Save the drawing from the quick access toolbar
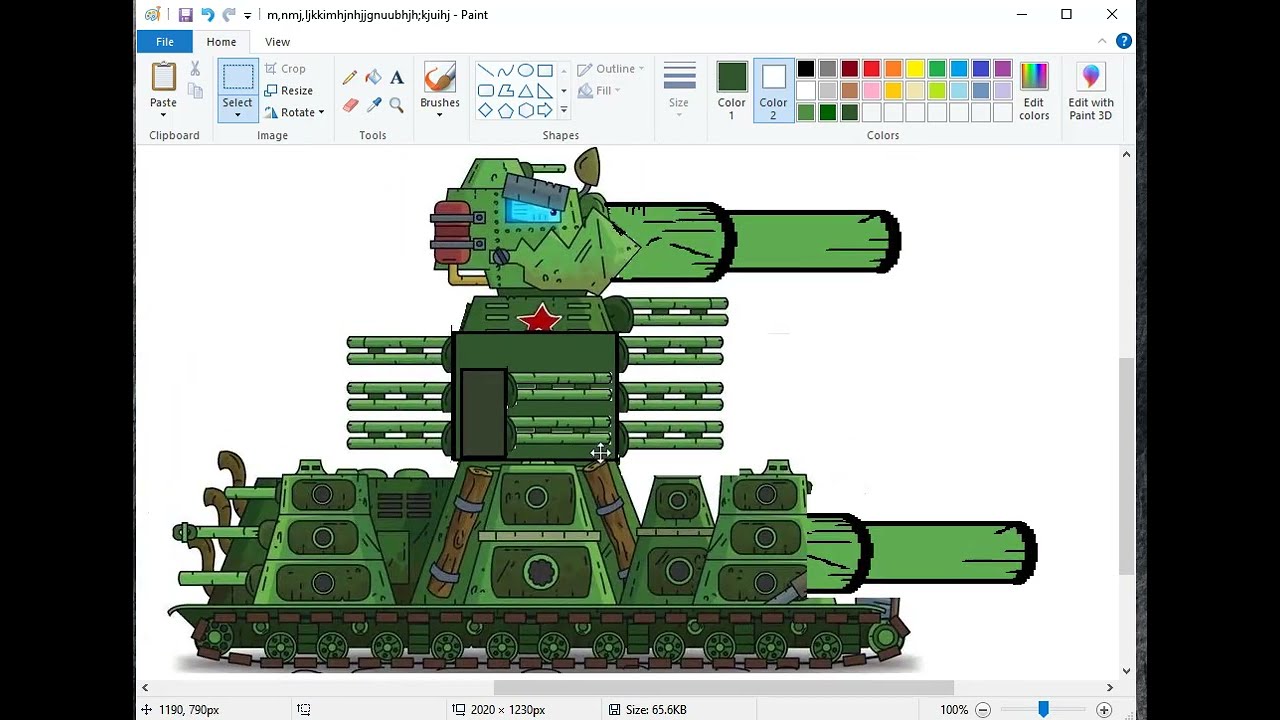This screenshot has width=1280, height=720. click(x=185, y=15)
